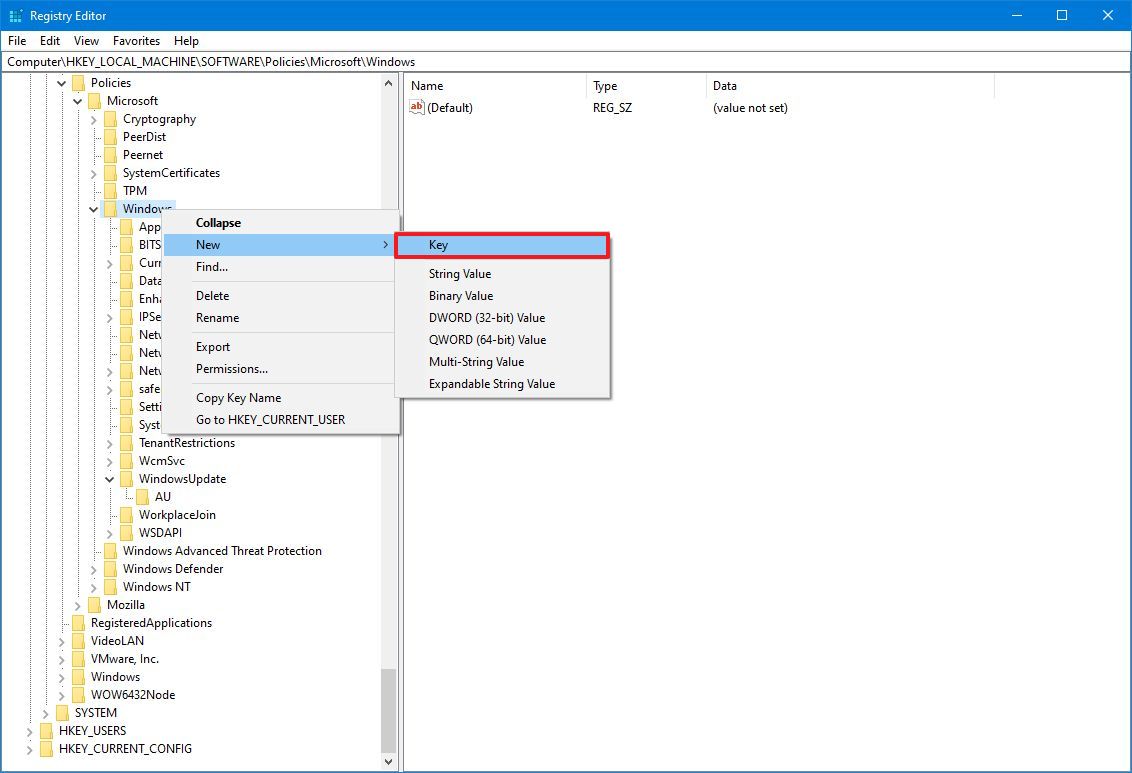Expand the SystemCertificates key
Screen dimensions: 1132x773
[x=94, y=172]
